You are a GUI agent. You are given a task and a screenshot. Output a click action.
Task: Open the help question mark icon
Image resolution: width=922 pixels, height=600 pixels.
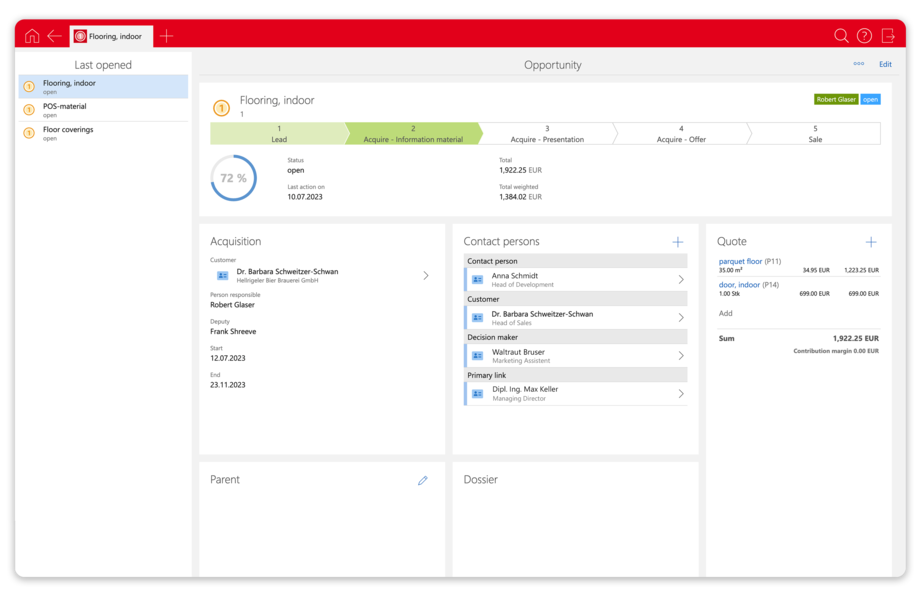click(x=864, y=36)
